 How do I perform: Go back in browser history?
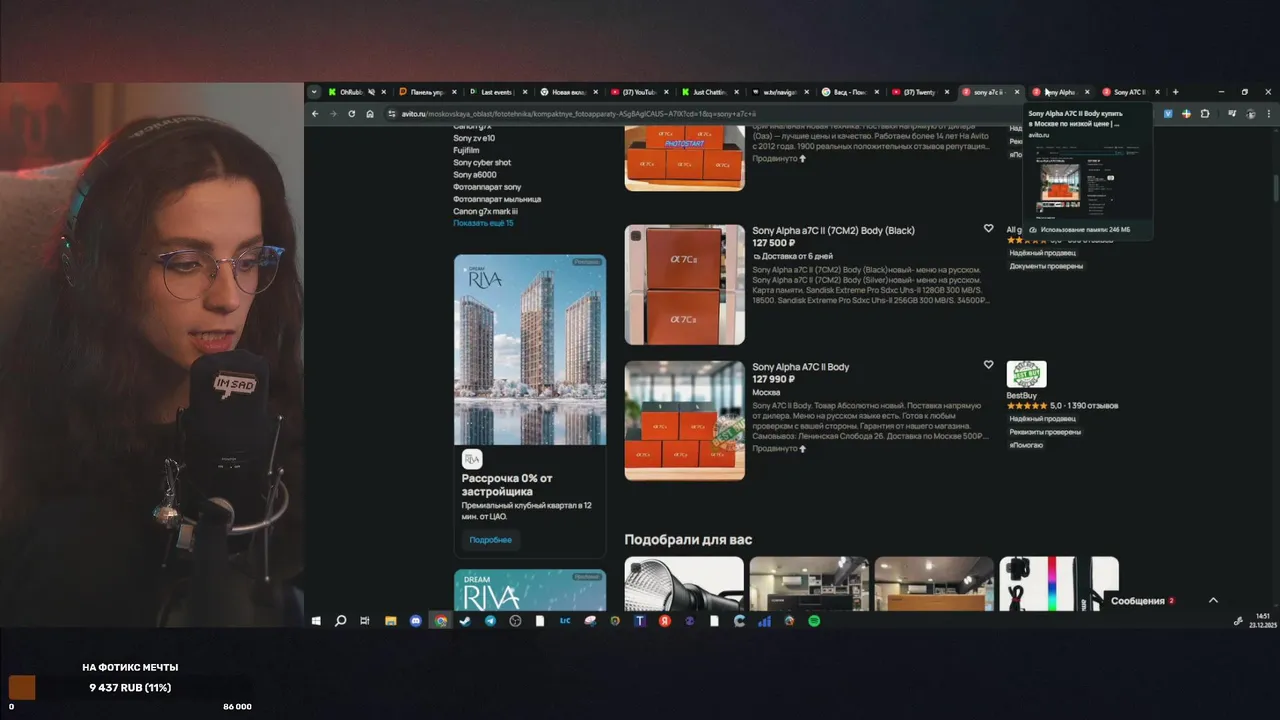[x=315, y=114]
